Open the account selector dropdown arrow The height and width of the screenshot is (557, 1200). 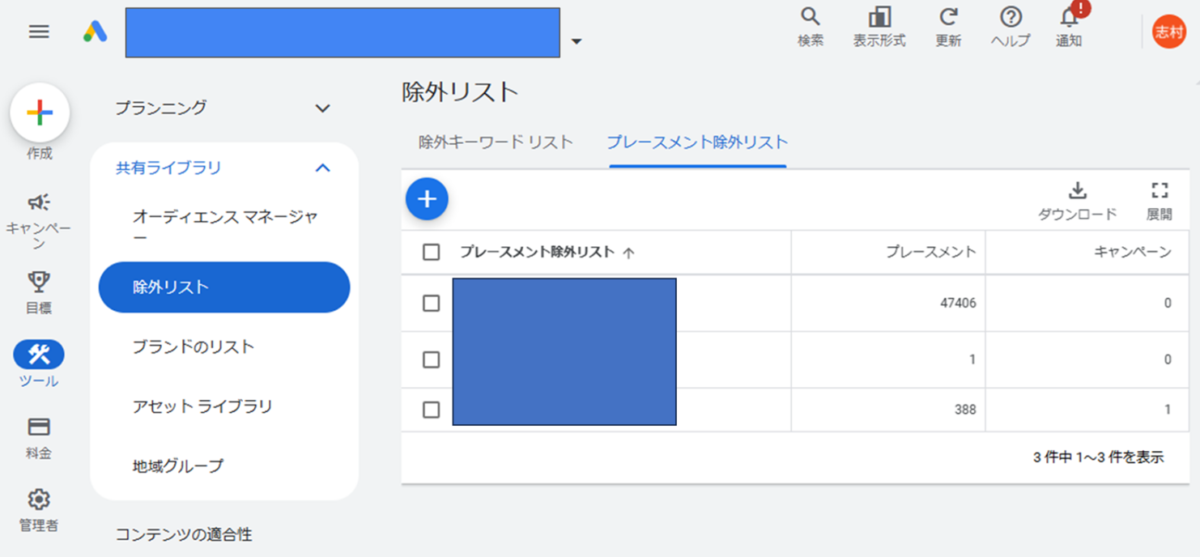(x=576, y=42)
